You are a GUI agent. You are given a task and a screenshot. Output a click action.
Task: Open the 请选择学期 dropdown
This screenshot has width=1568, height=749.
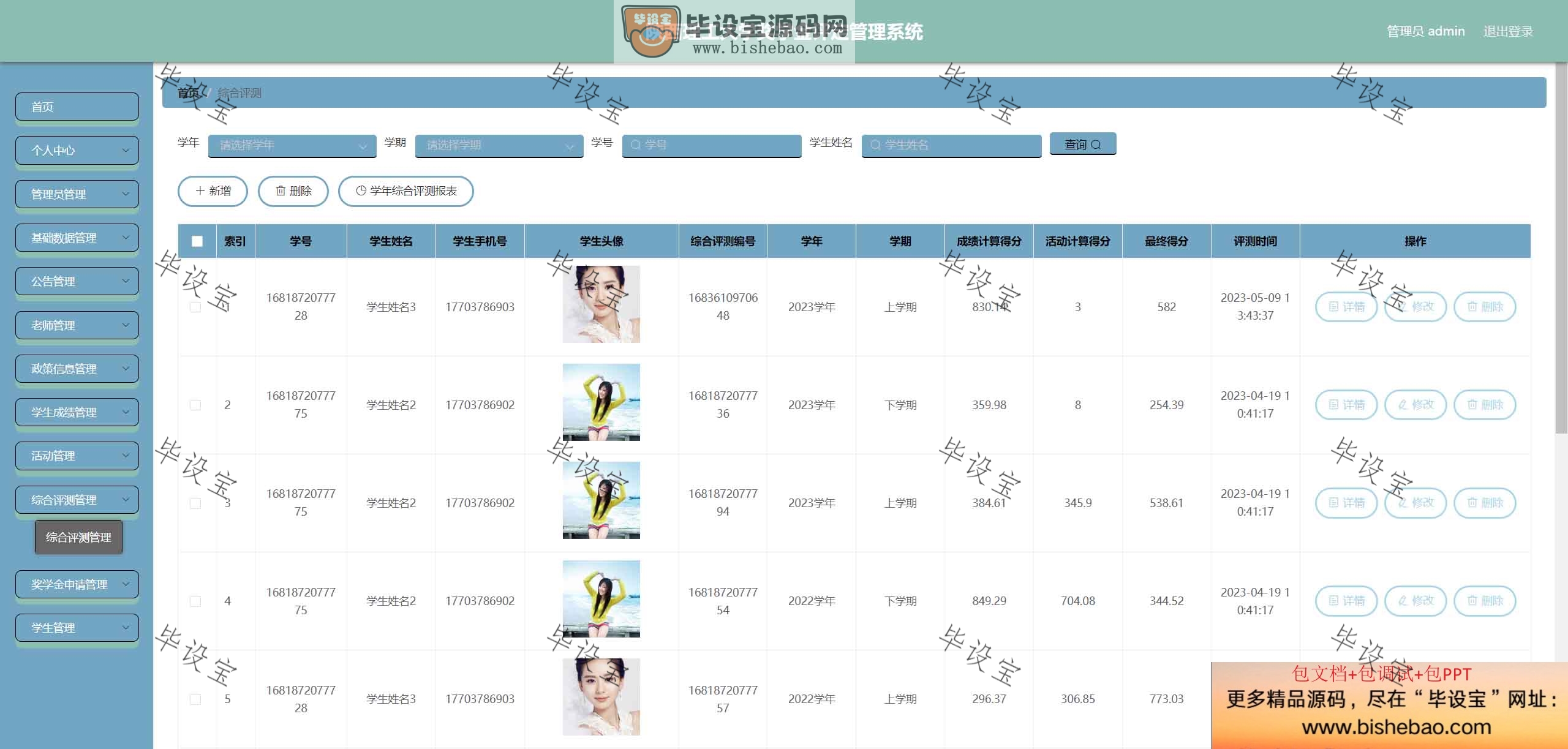point(499,146)
